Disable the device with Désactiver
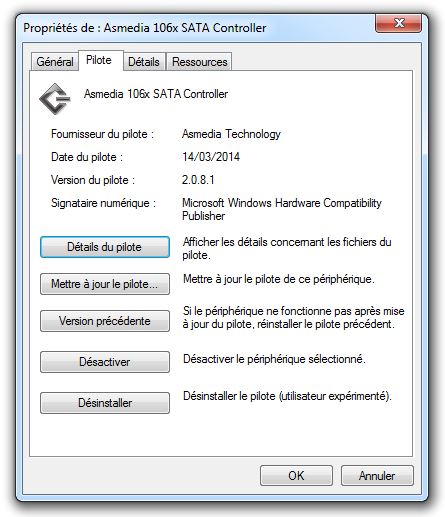 click(105, 362)
